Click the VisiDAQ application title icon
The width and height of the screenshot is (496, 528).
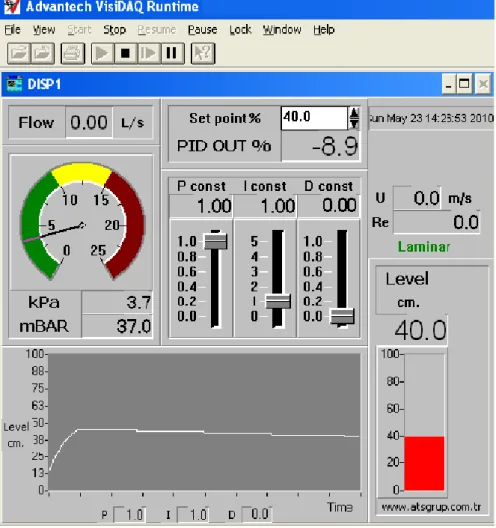(12, 7)
